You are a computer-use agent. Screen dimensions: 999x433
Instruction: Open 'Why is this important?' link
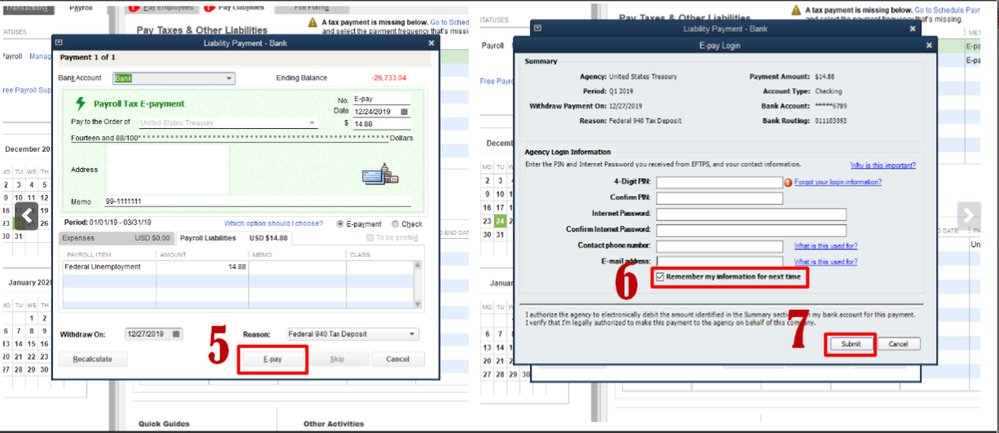(883, 166)
